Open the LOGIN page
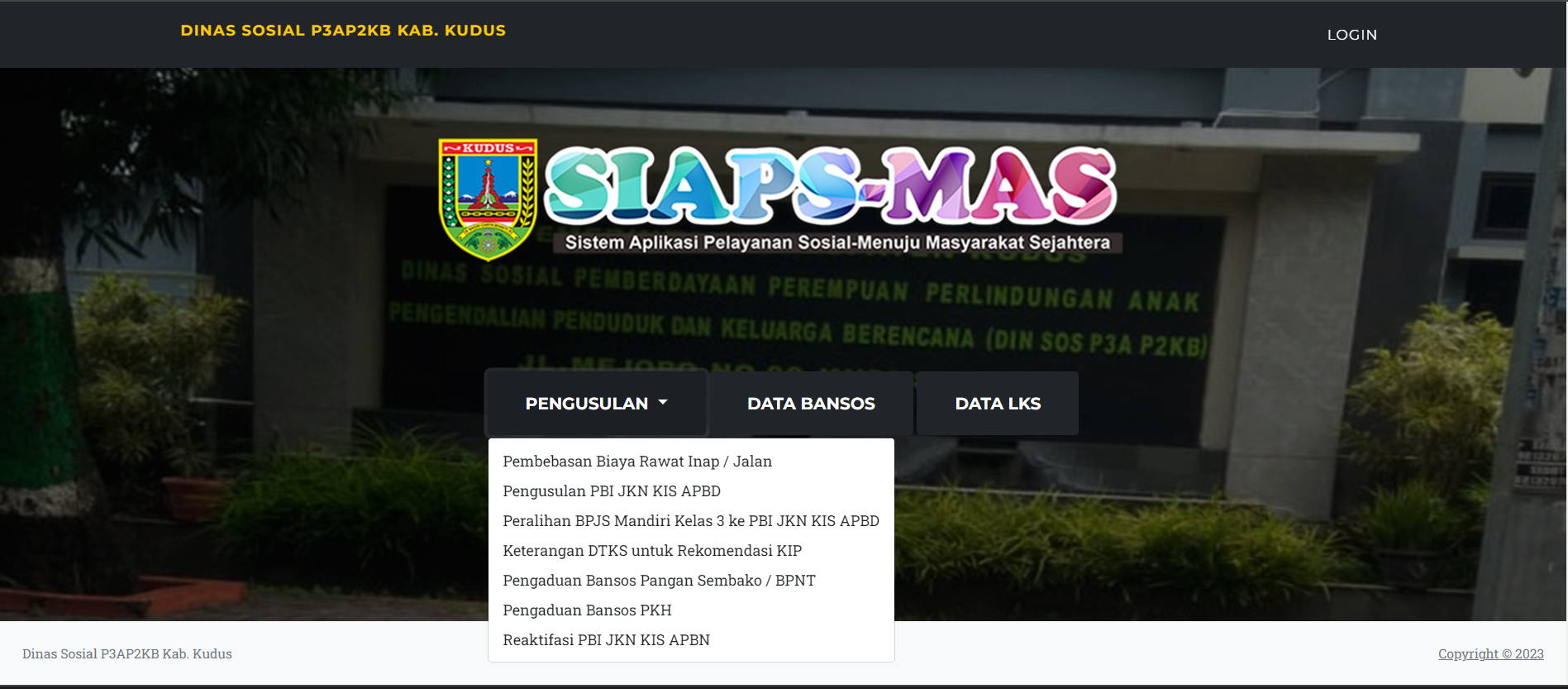The width and height of the screenshot is (1568, 689). coord(1351,35)
